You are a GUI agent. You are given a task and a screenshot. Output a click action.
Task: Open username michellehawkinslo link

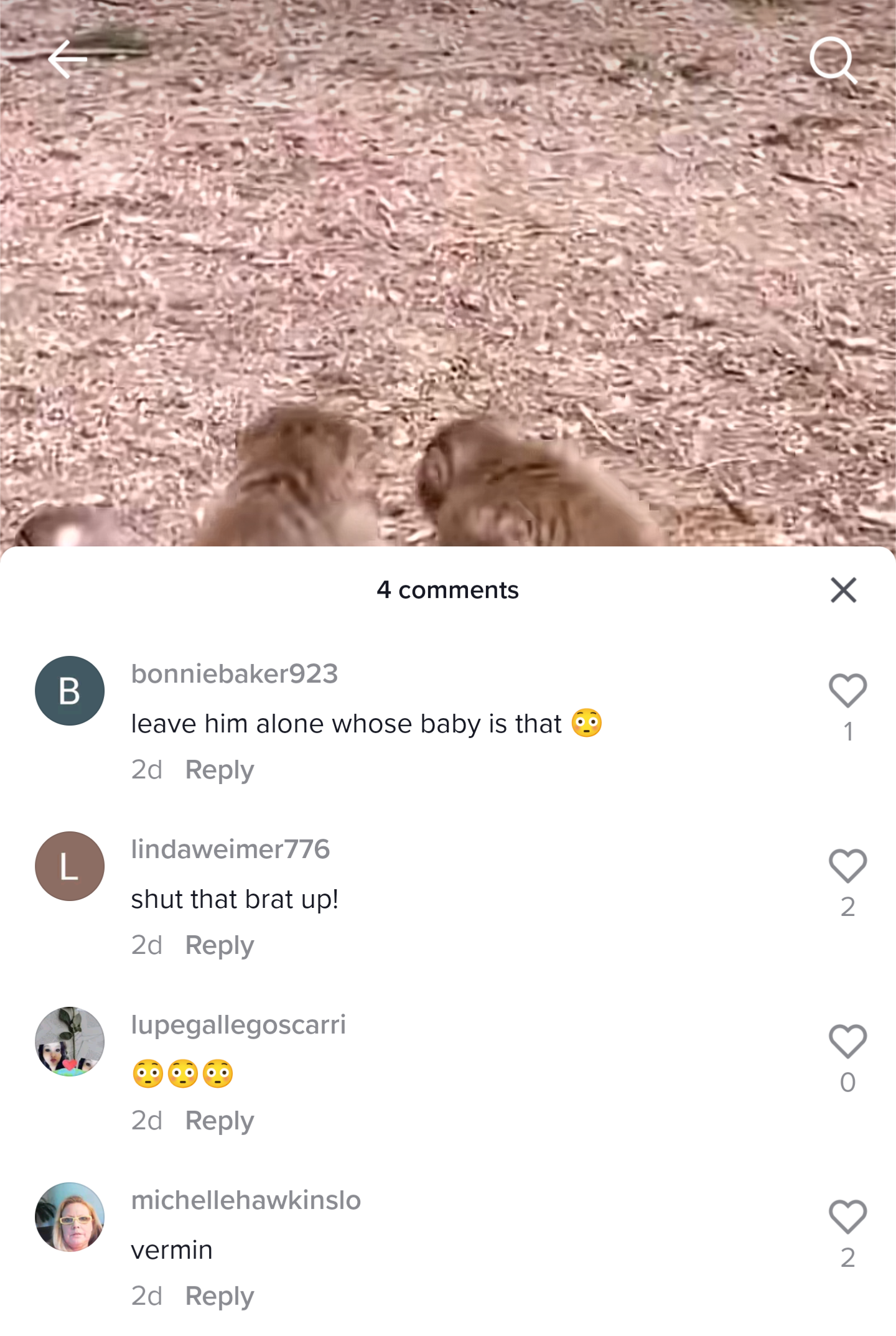[x=246, y=1200]
